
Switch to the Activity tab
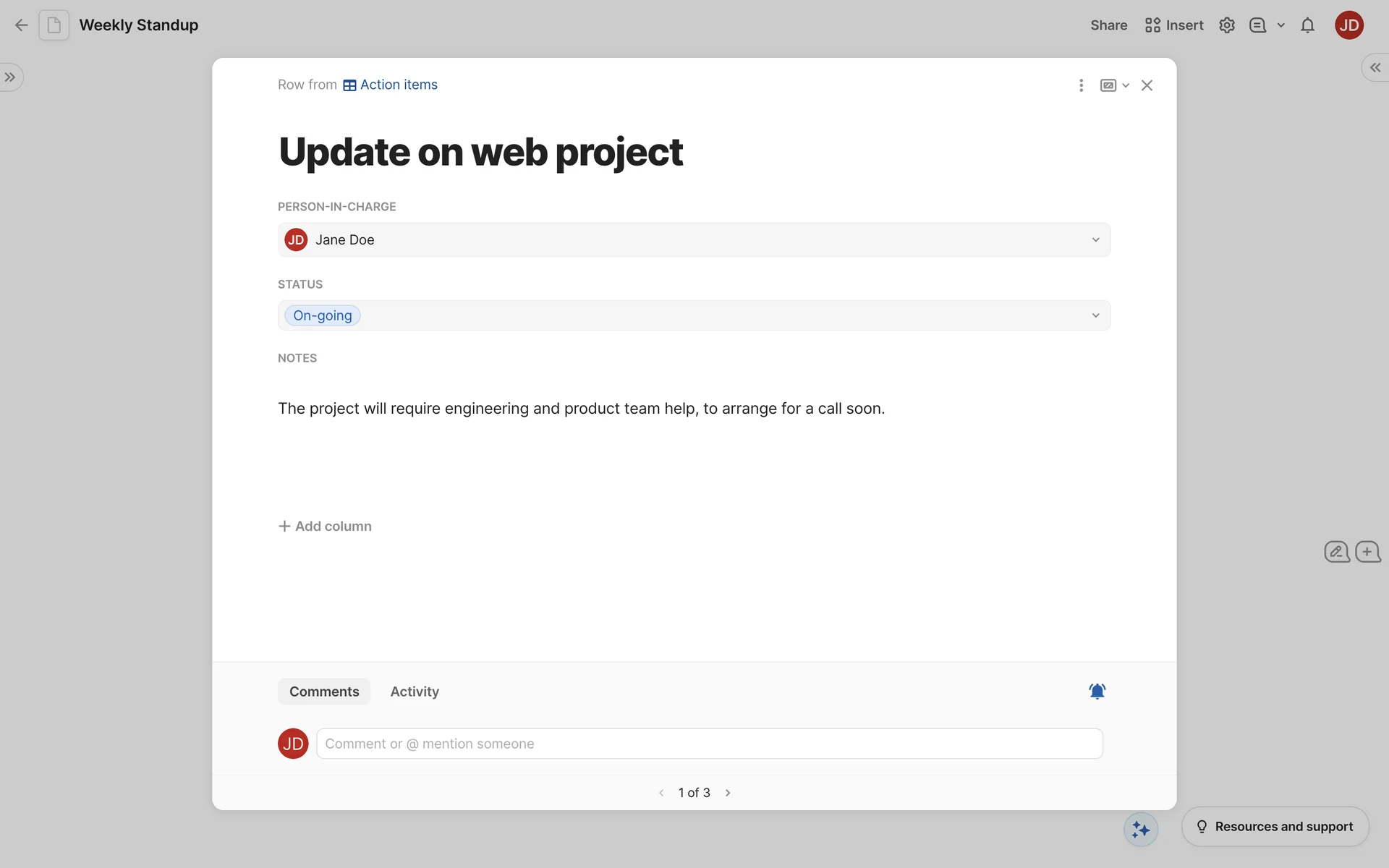(x=415, y=692)
